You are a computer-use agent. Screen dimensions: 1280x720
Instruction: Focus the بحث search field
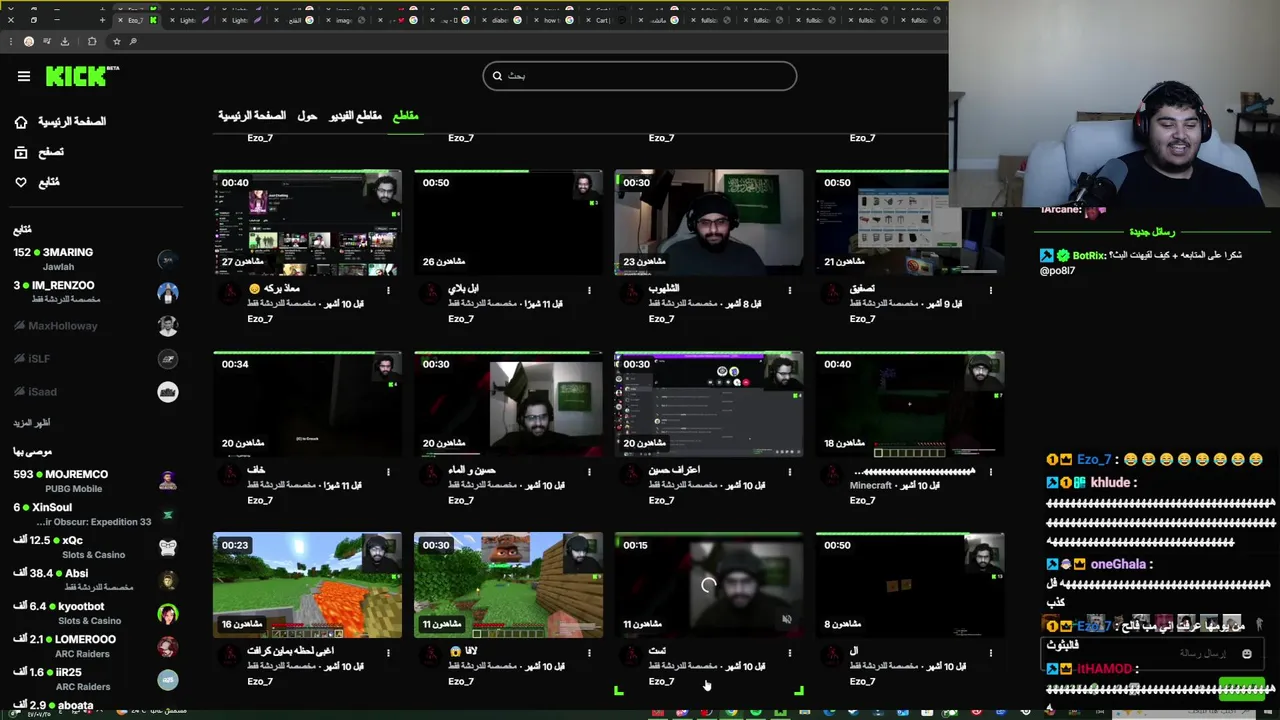coord(640,76)
